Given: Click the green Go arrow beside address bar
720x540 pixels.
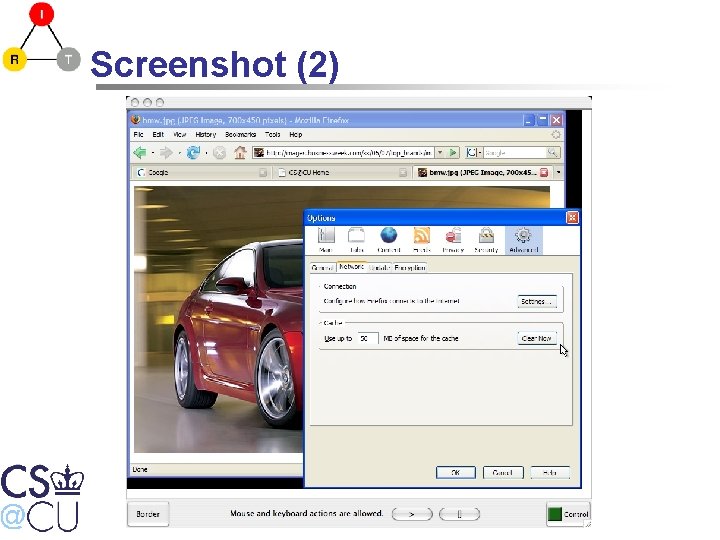Looking at the screenshot, I should pos(453,152).
